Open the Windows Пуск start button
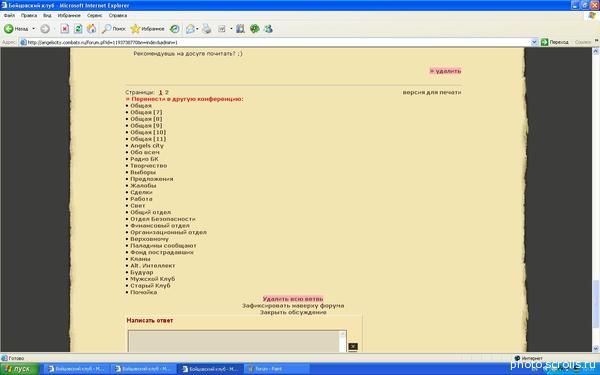The height and width of the screenshot is (375, 600). (x=19, y=369)
